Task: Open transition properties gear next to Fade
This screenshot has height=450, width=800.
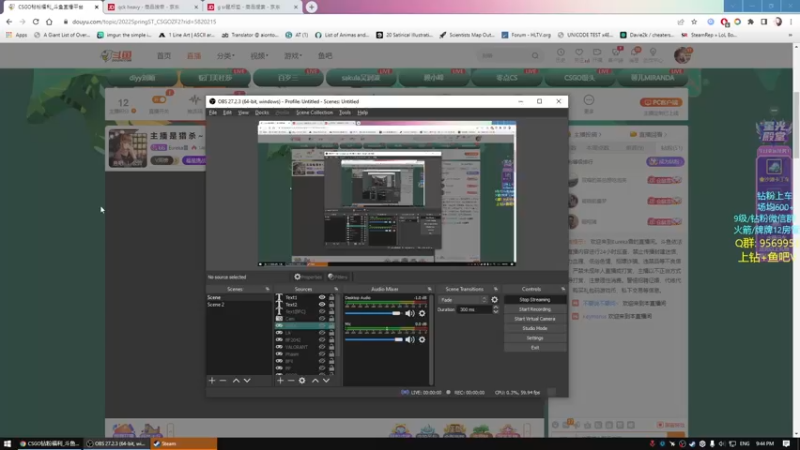Action: coord(494,300)
